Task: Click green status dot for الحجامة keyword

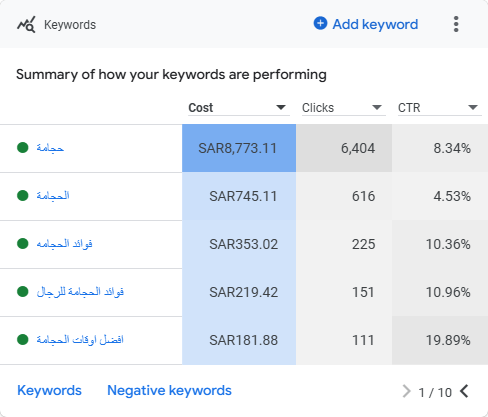Action: tap(23, 195)
